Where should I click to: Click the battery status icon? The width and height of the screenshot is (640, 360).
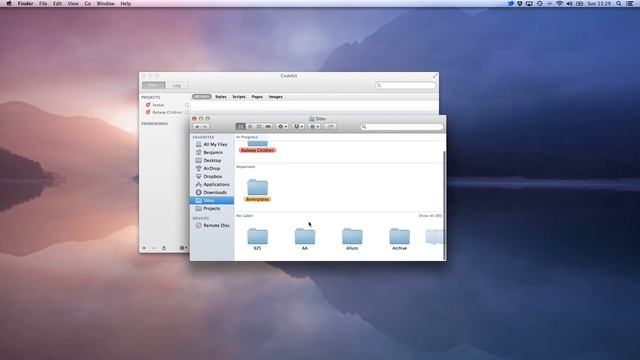(x=580, y=4)
